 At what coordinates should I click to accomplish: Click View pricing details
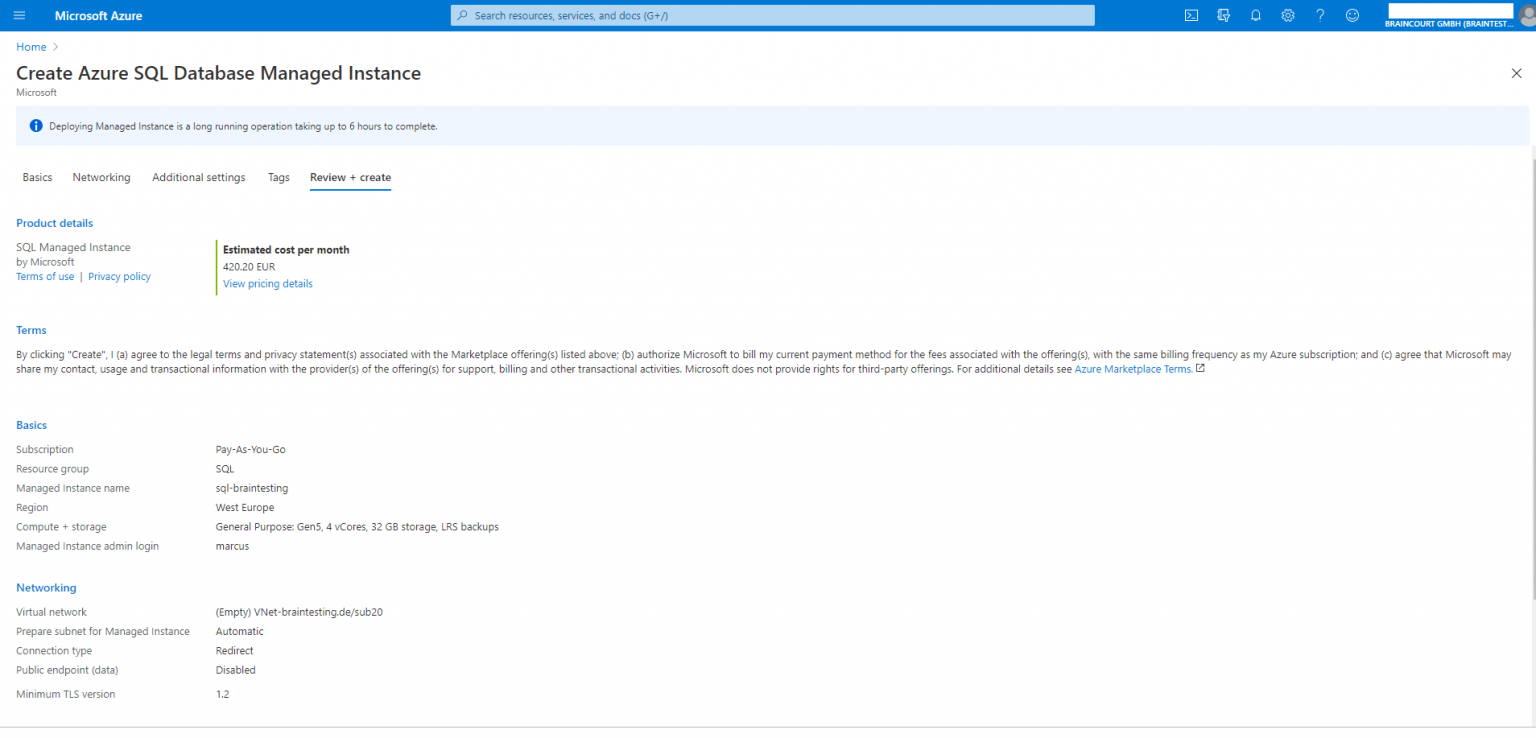coord(267,283)
